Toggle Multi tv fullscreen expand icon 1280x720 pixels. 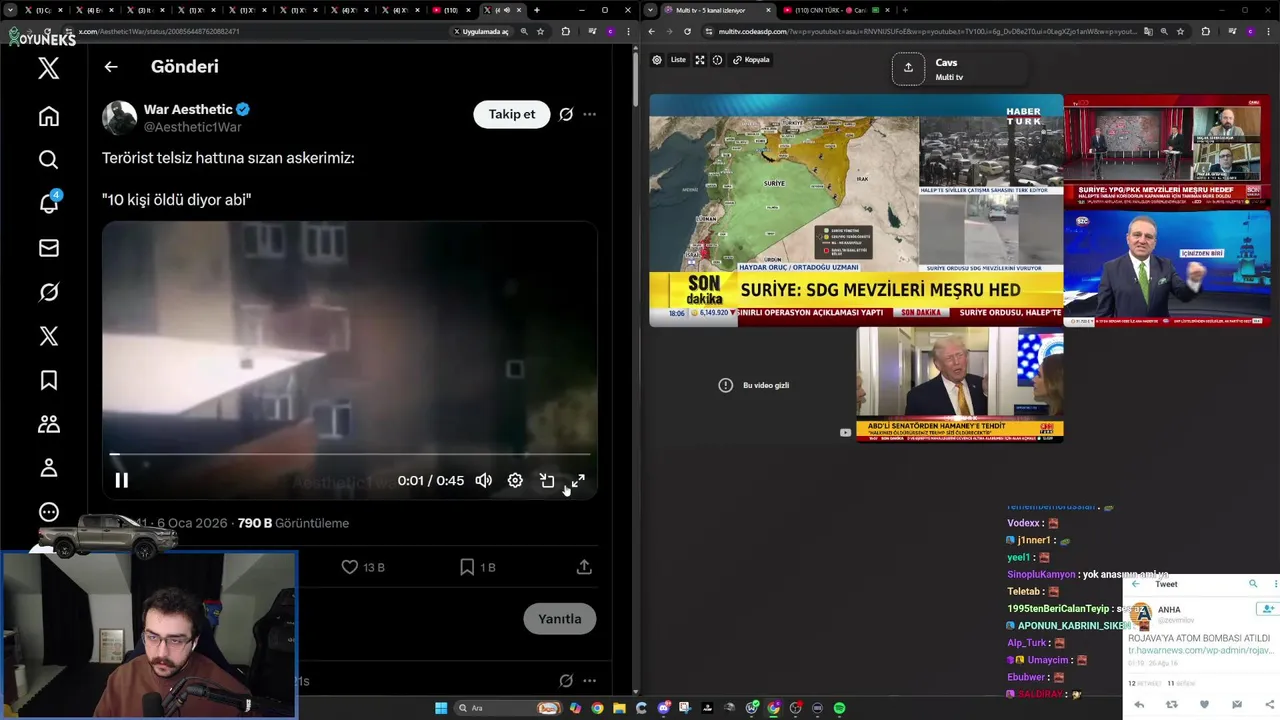[x=700, y=60]
